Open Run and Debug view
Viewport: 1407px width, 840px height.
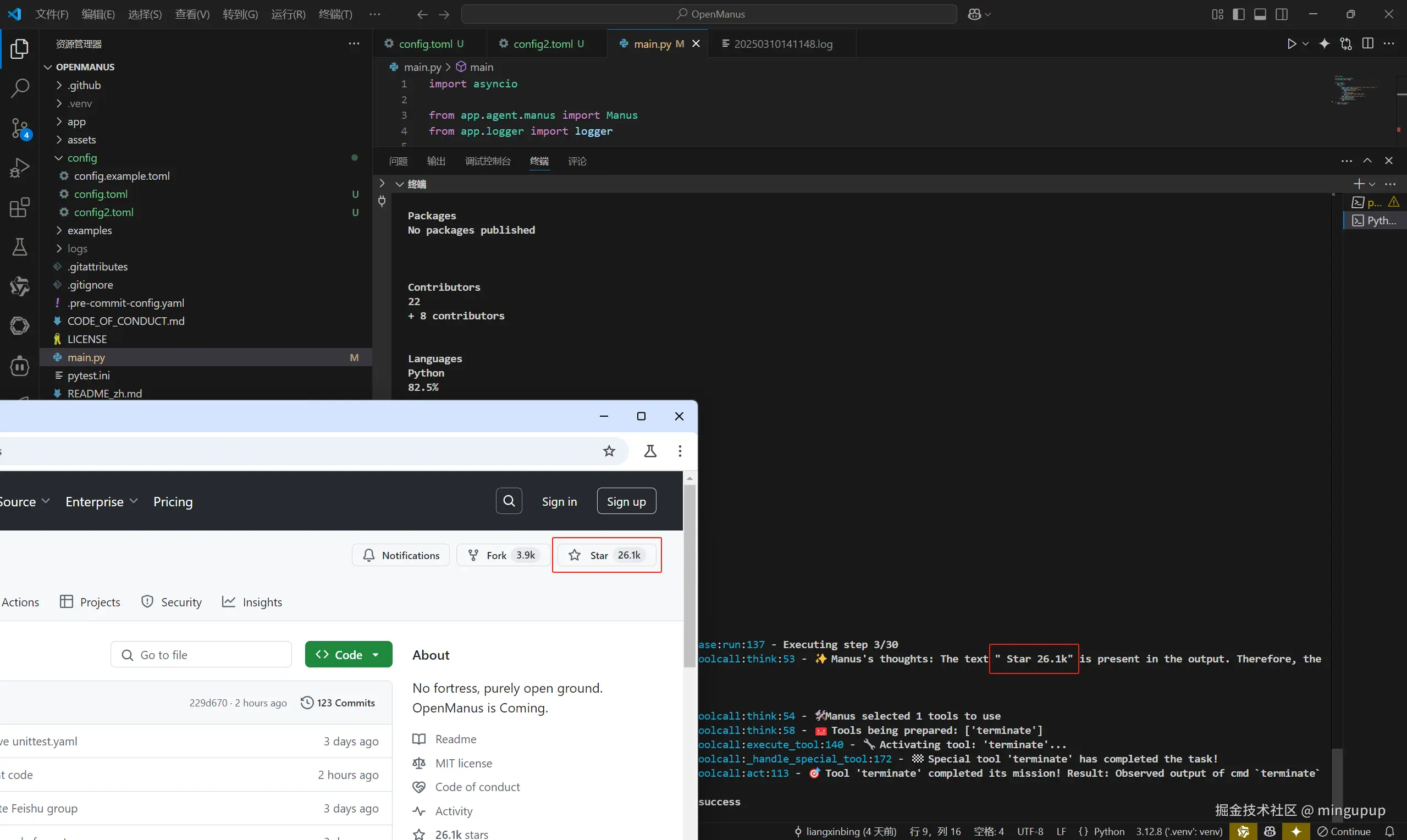click(20, 168)
